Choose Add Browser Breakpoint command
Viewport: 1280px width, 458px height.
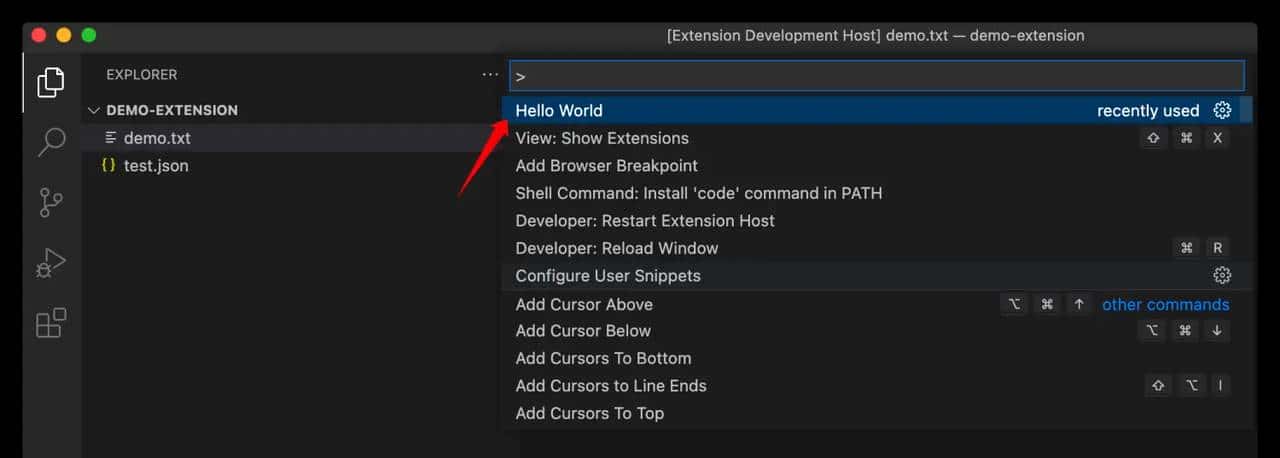606,166
